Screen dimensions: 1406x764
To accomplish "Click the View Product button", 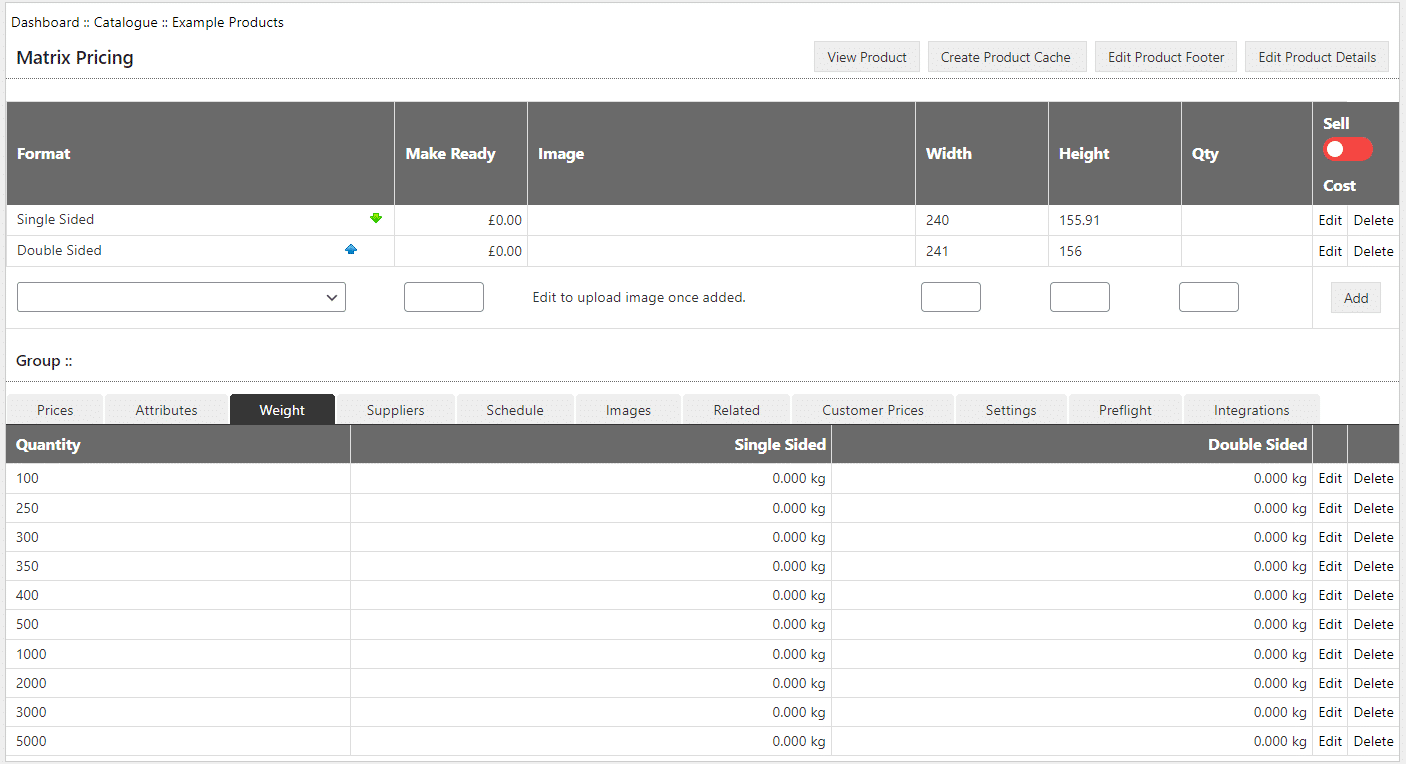I will pyautogui.click(x=866, y=57).
